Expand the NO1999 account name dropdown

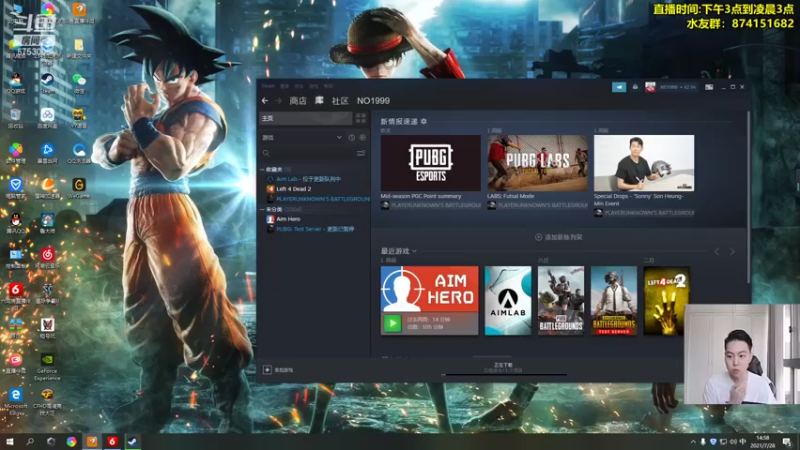(678, 87)
